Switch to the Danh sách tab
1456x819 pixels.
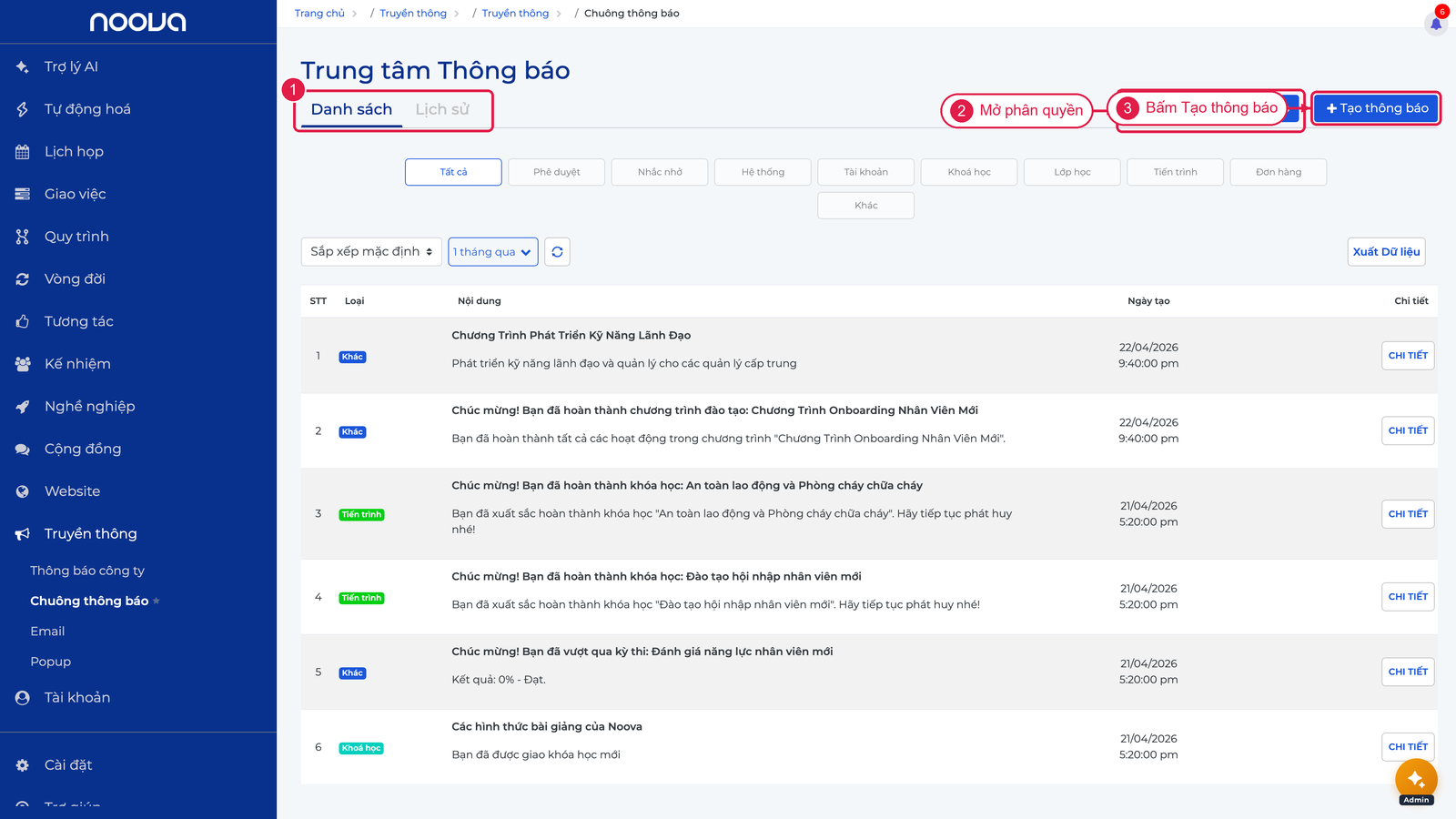point(351,109)
